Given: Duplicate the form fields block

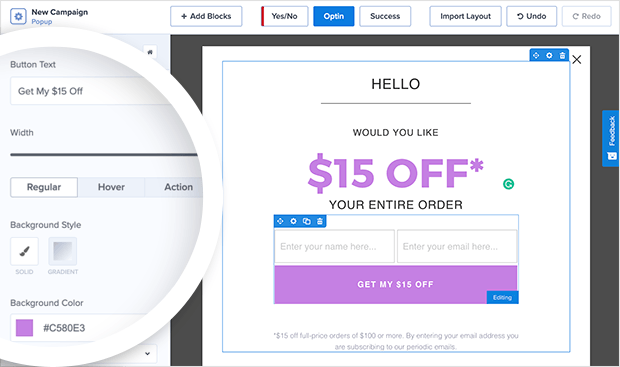Looking at the screenshot, I should pos(306,221).
